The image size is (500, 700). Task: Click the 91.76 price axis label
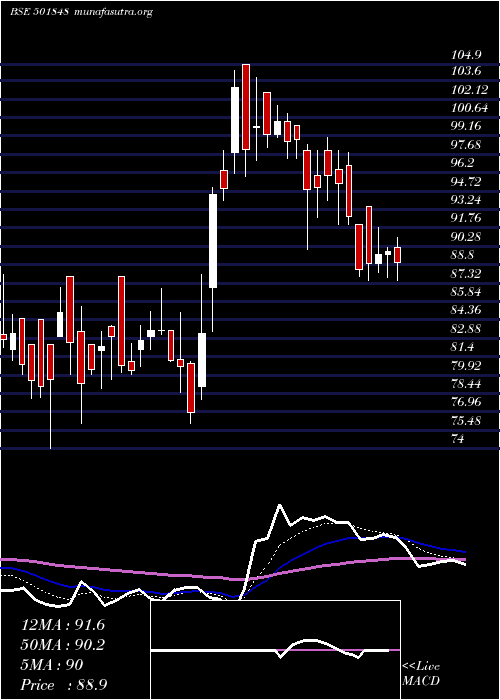coord(466,218)
